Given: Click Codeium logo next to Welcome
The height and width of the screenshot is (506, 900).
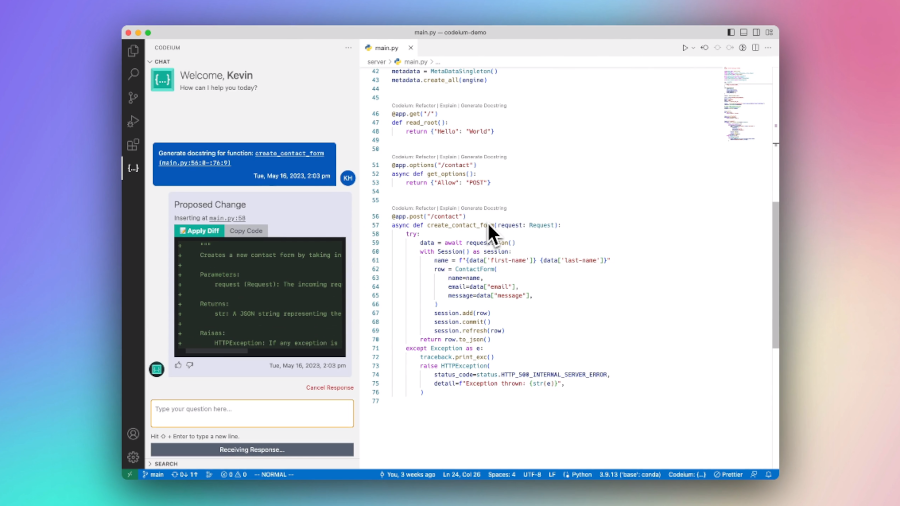Looking at the screenshot, I should pyautogui.click(x=162, y=80).
